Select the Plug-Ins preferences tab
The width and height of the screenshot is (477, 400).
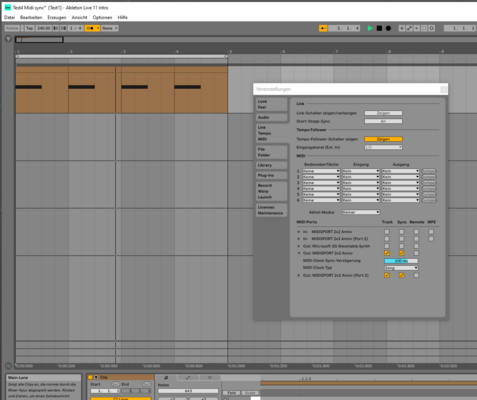(x=271, y=175)
